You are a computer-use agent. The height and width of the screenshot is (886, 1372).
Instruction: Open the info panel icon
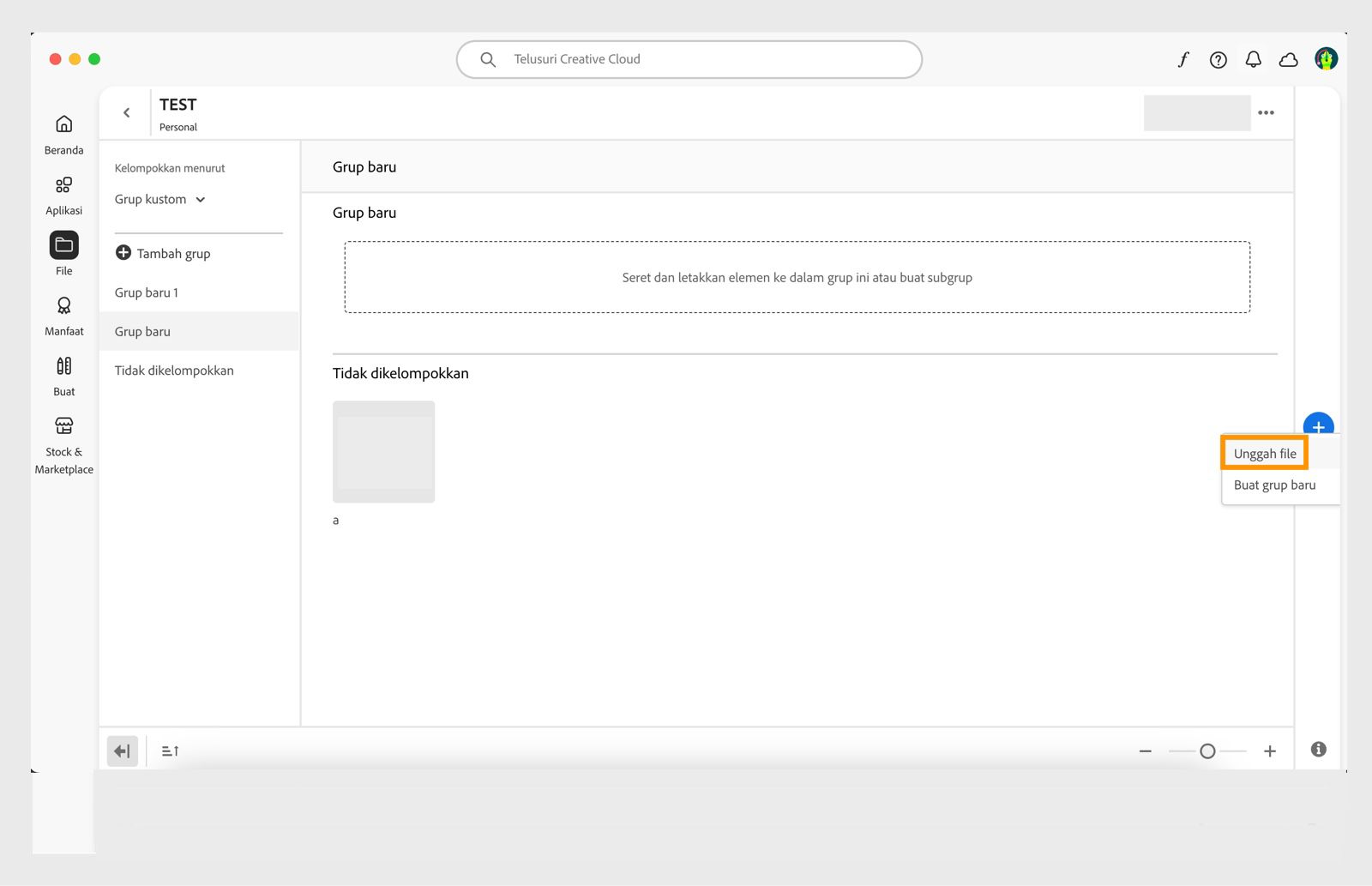click(x=1318, y=749)
